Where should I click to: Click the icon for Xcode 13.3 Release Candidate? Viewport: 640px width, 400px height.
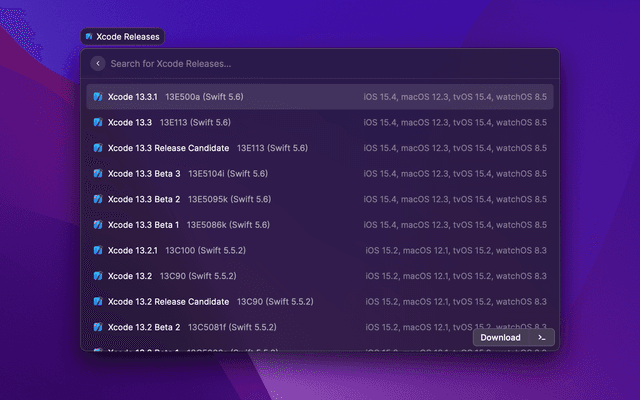97,148
